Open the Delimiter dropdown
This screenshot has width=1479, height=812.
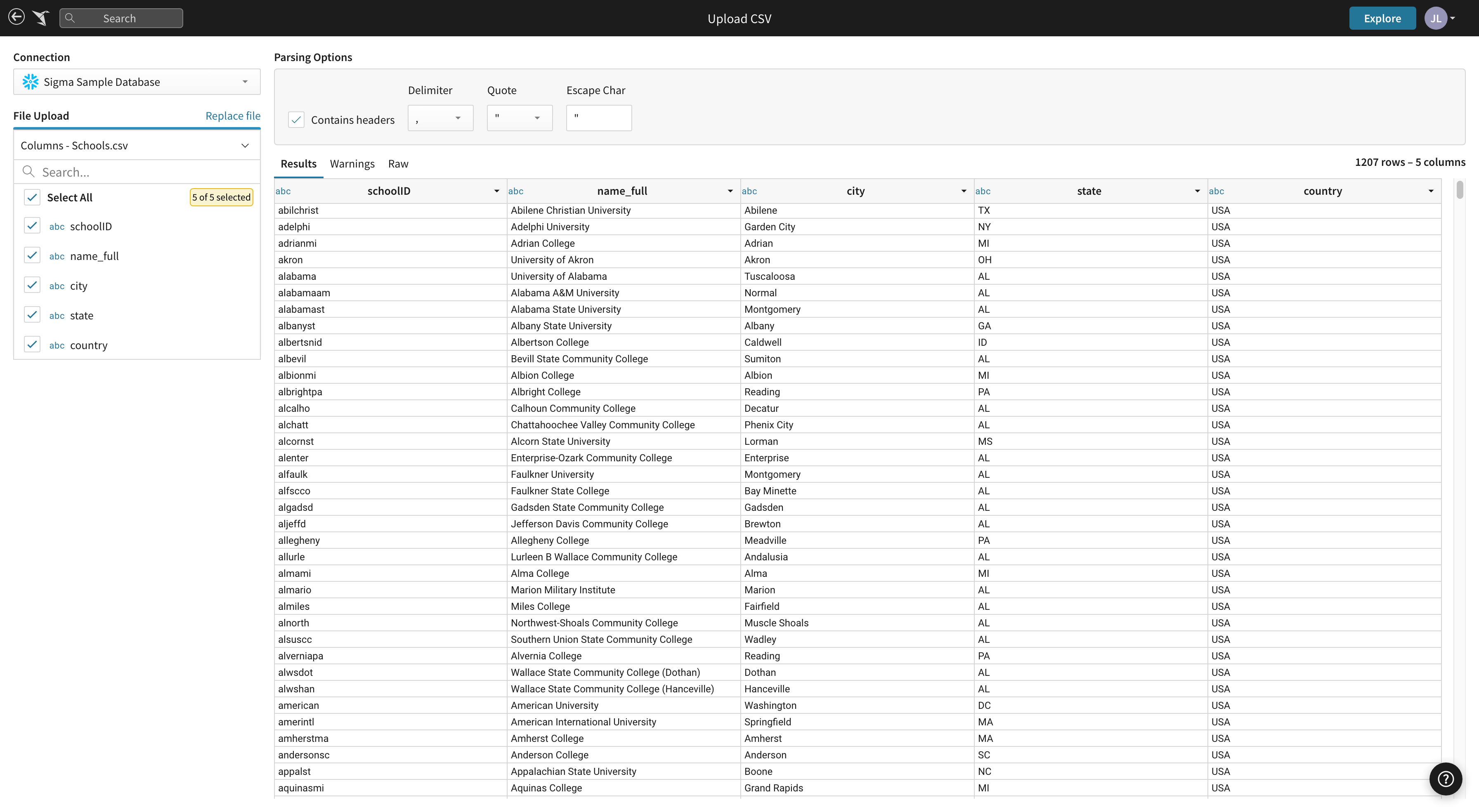(440, 118)
